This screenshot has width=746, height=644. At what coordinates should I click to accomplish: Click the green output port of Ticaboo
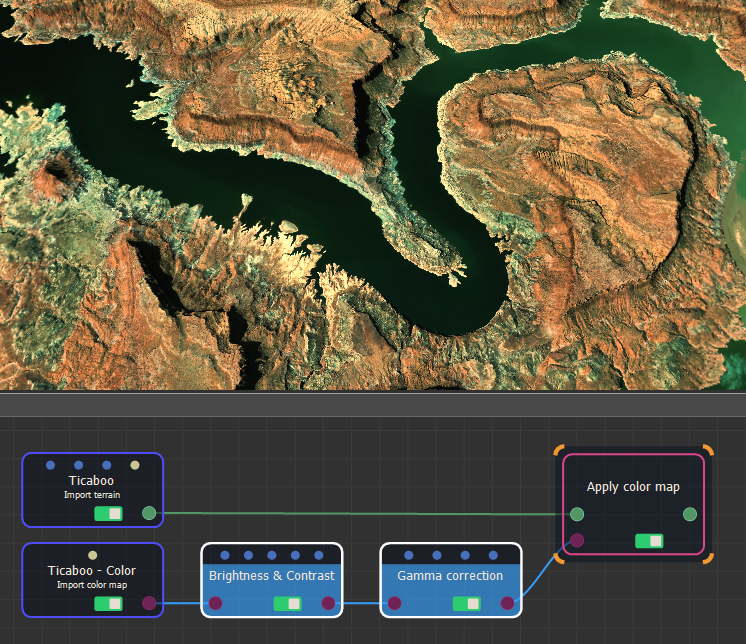pyautogui.click(x=149, y=513)
